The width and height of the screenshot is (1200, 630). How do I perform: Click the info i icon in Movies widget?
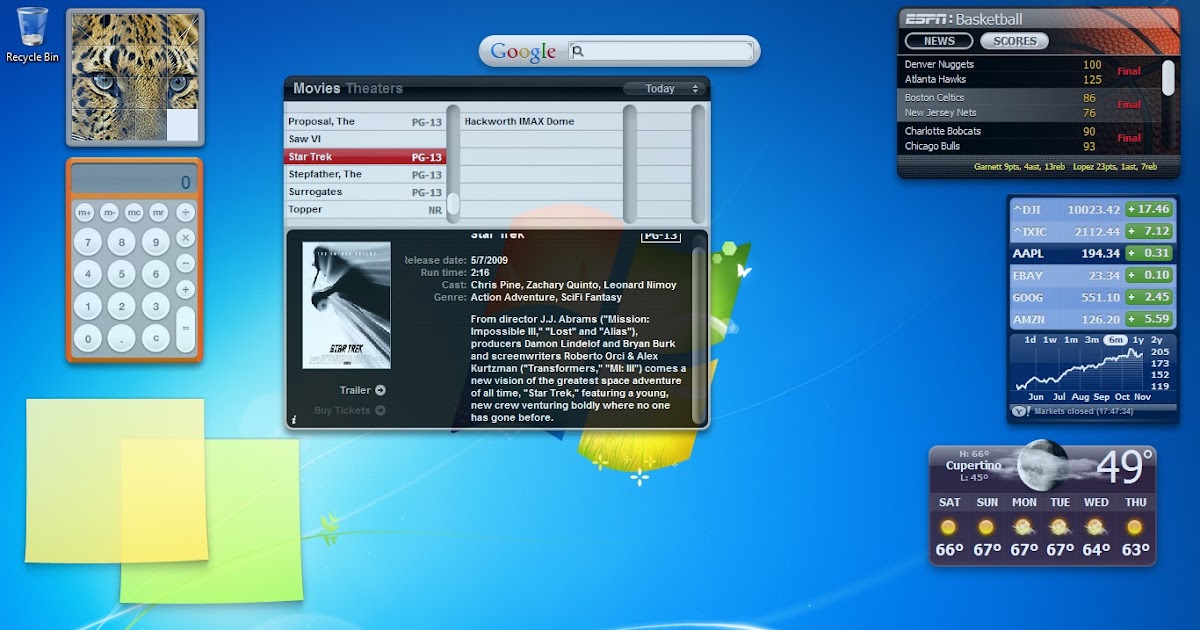coord(293,419)
